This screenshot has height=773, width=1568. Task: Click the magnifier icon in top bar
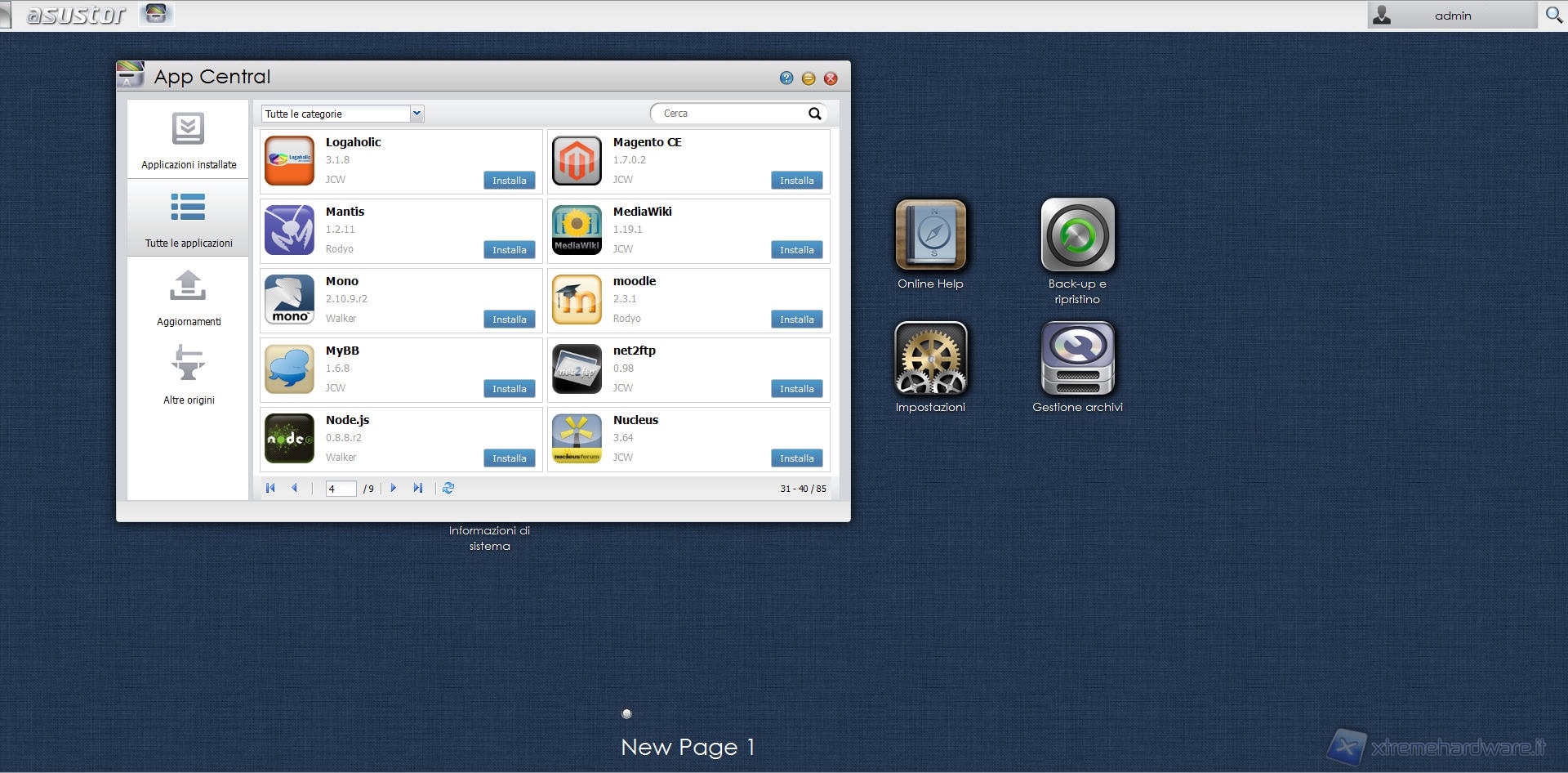(1553, 15)
